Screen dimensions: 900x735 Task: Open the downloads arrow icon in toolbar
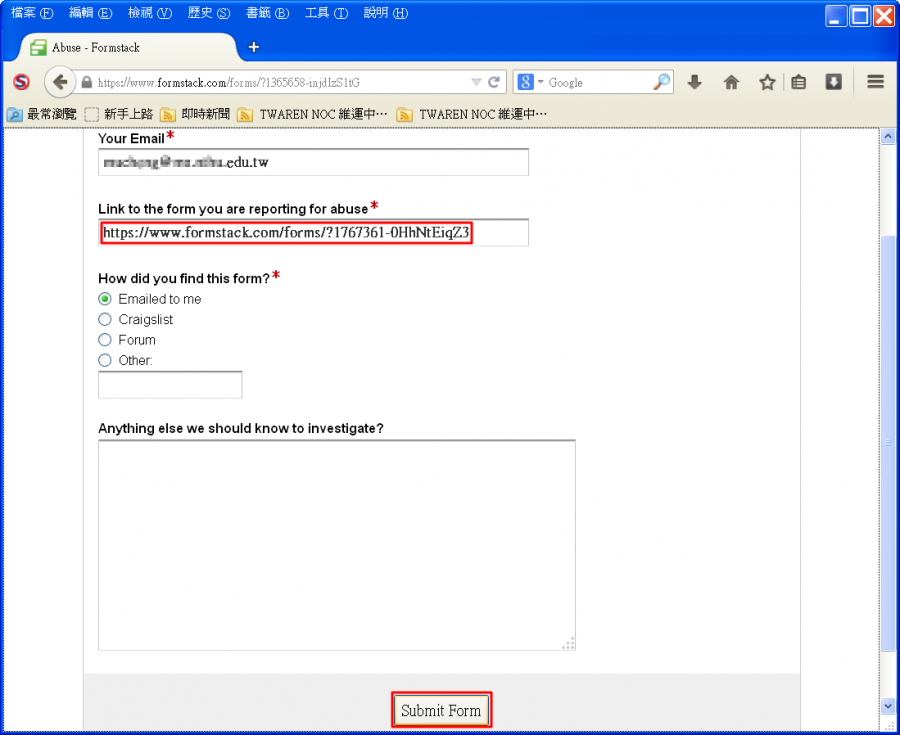click(695, 83)
